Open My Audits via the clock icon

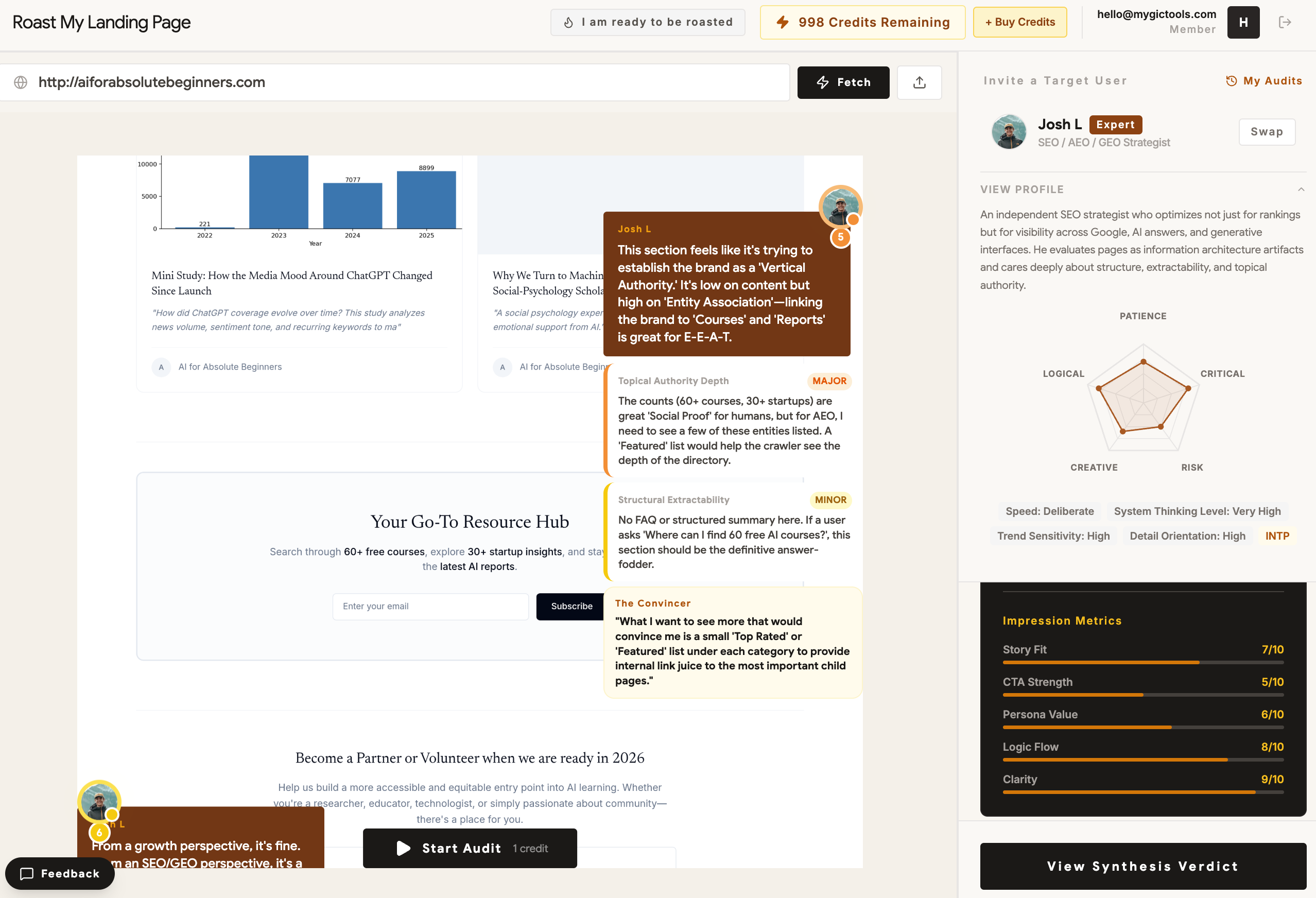tap(1232, 81)
